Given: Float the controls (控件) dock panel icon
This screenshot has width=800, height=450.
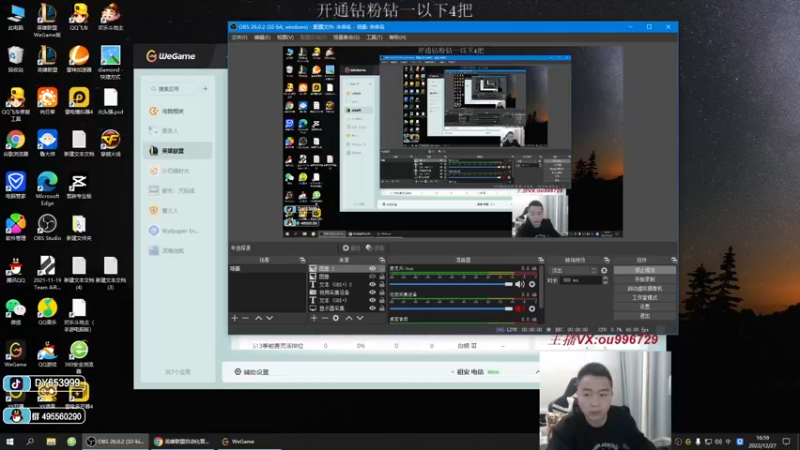Looking at the screenshot, I should pyautogui.click(x=674, y=260).
